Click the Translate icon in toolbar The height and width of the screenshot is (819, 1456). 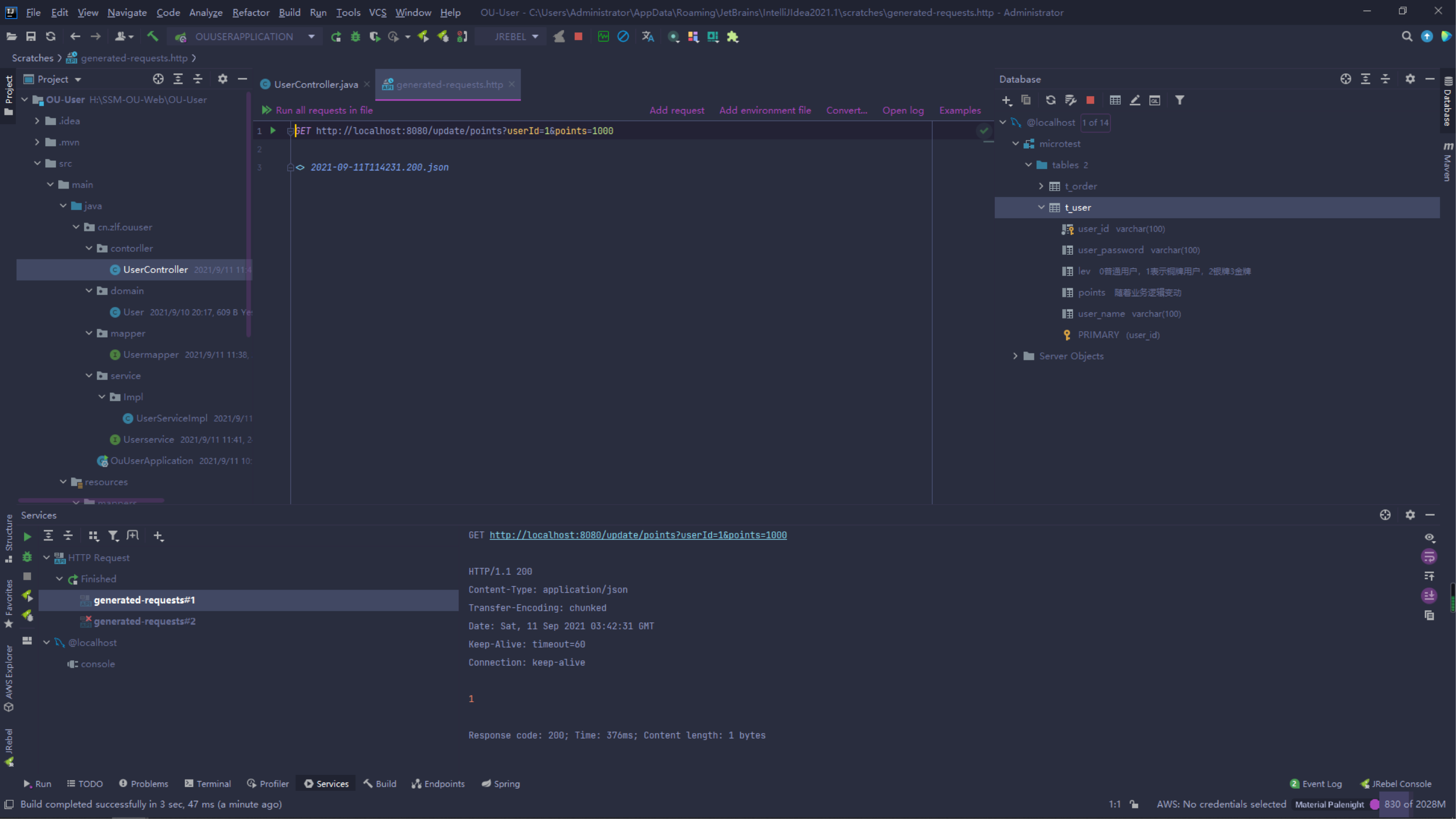coord(648,37)
